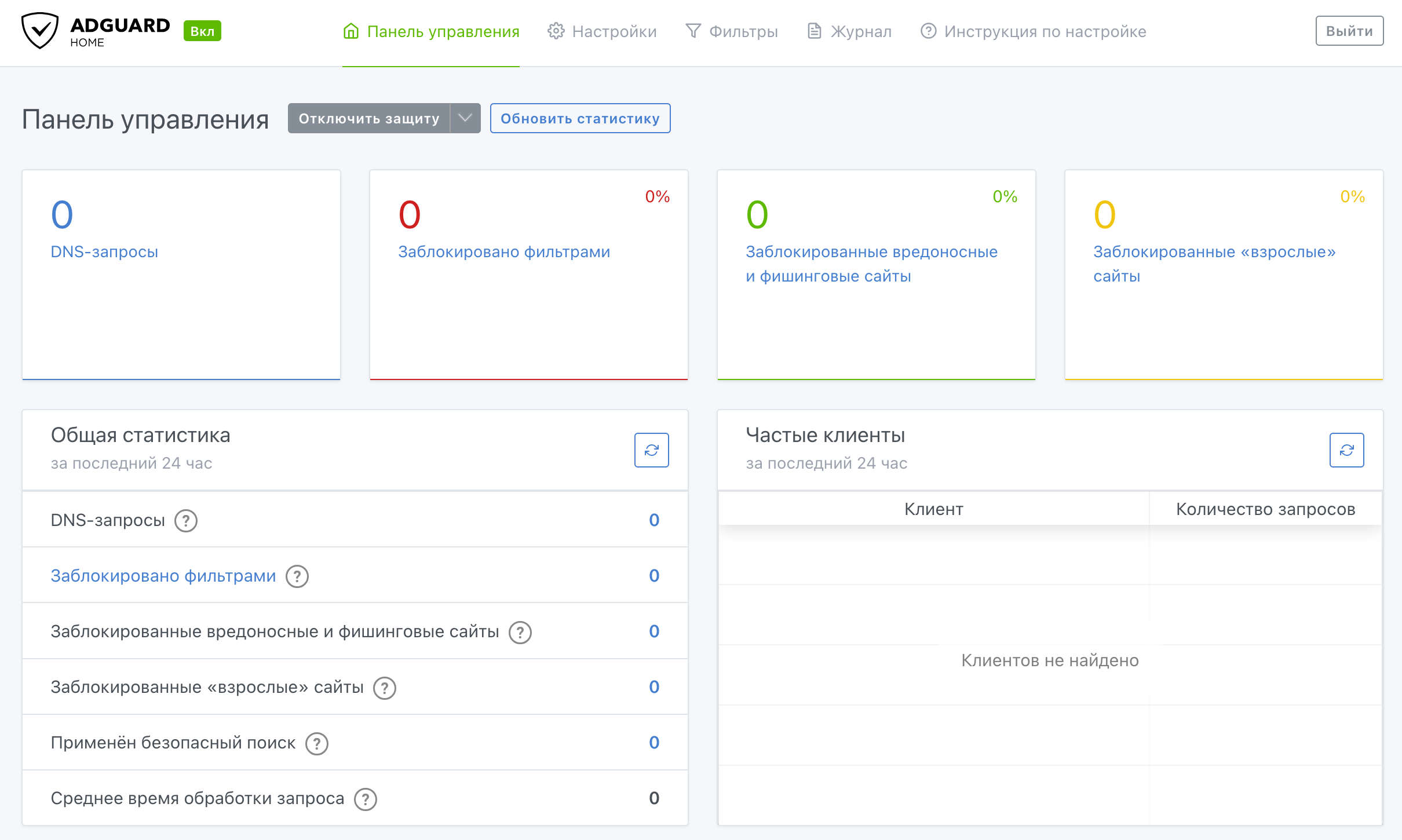Click the green Вкл status badge
This screenshot has width=1402, height=840.
tap(202, 31)
